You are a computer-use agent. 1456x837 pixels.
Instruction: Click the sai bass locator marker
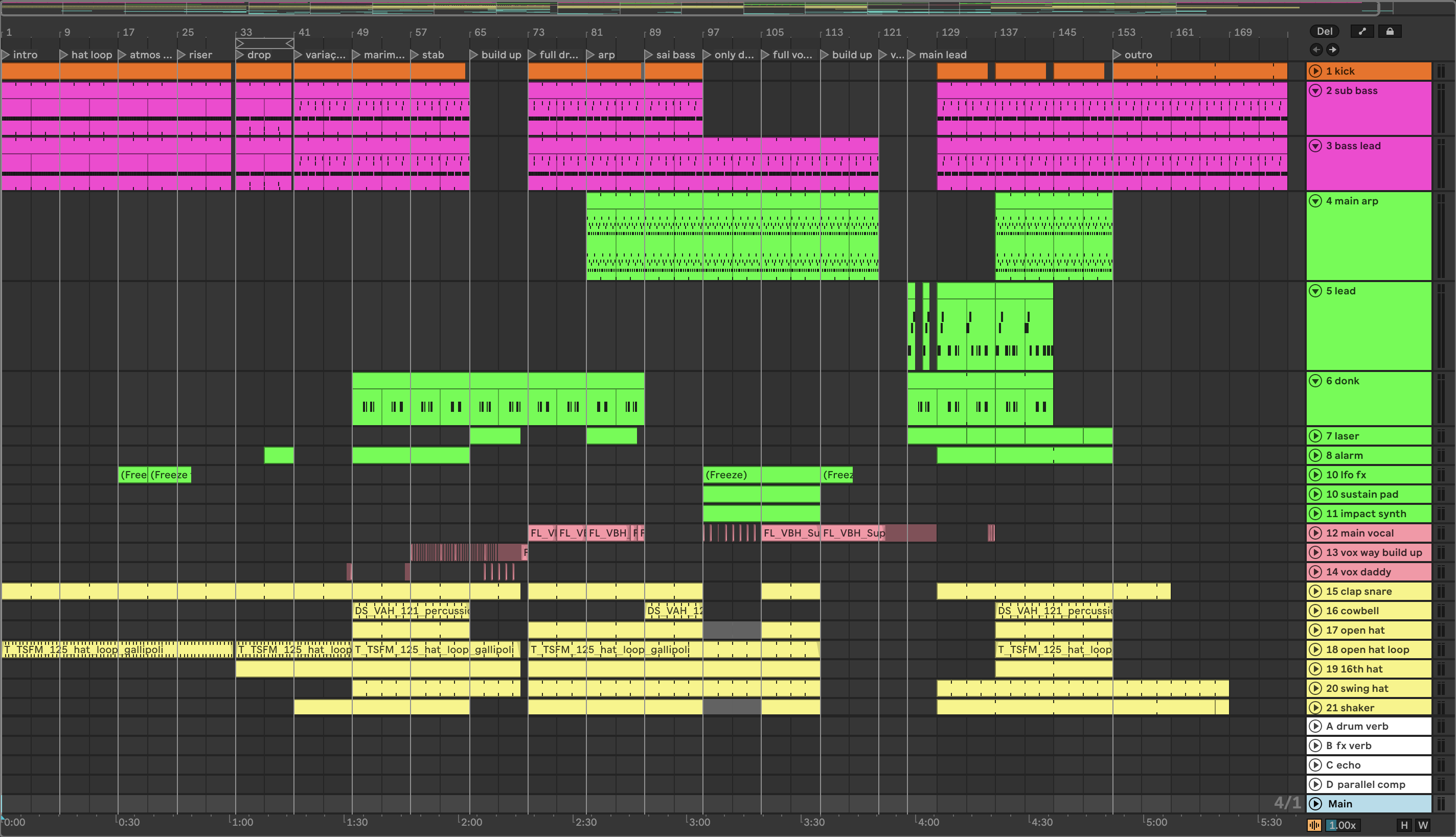[649, 55]
